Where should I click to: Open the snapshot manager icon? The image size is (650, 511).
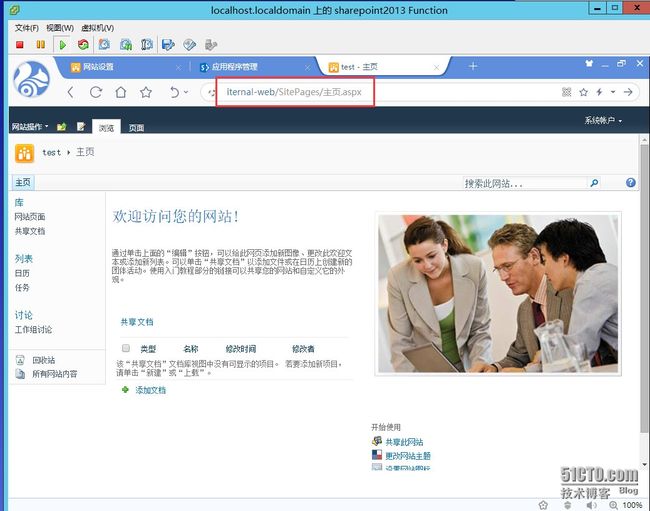pos(147,44)
